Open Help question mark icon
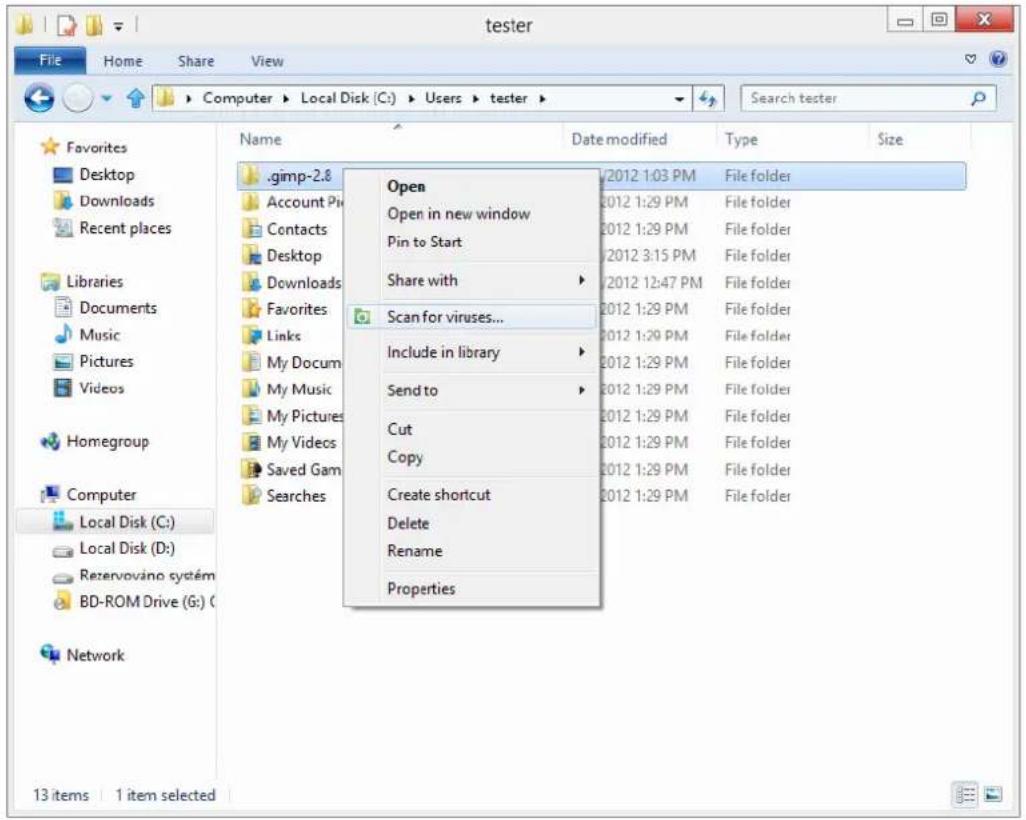This screenshot has height=820, width=1026. point(998,60)
